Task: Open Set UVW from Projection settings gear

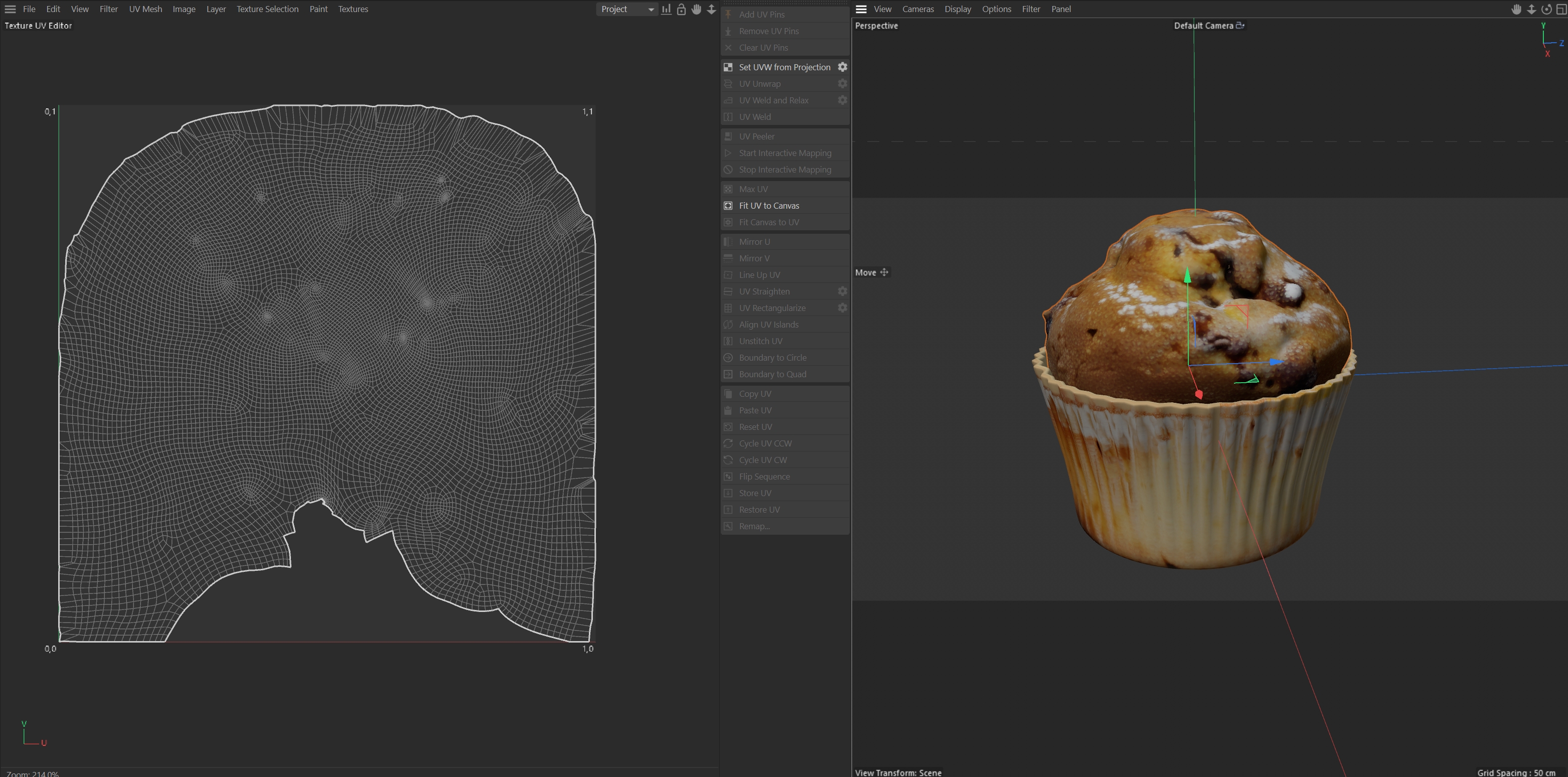Action: click(842, 67)
